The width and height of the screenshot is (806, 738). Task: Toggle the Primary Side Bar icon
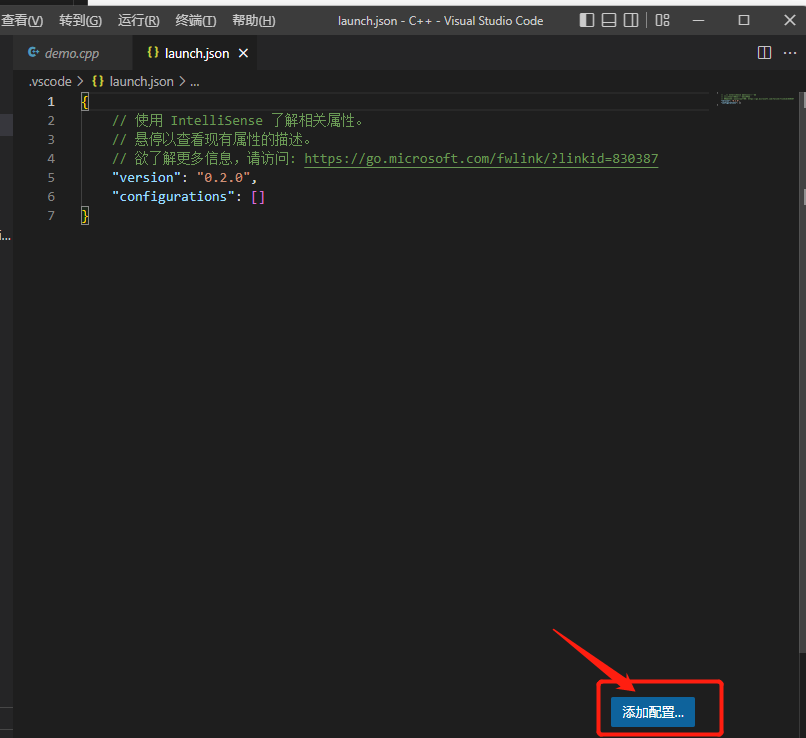[x=587, y=20]
